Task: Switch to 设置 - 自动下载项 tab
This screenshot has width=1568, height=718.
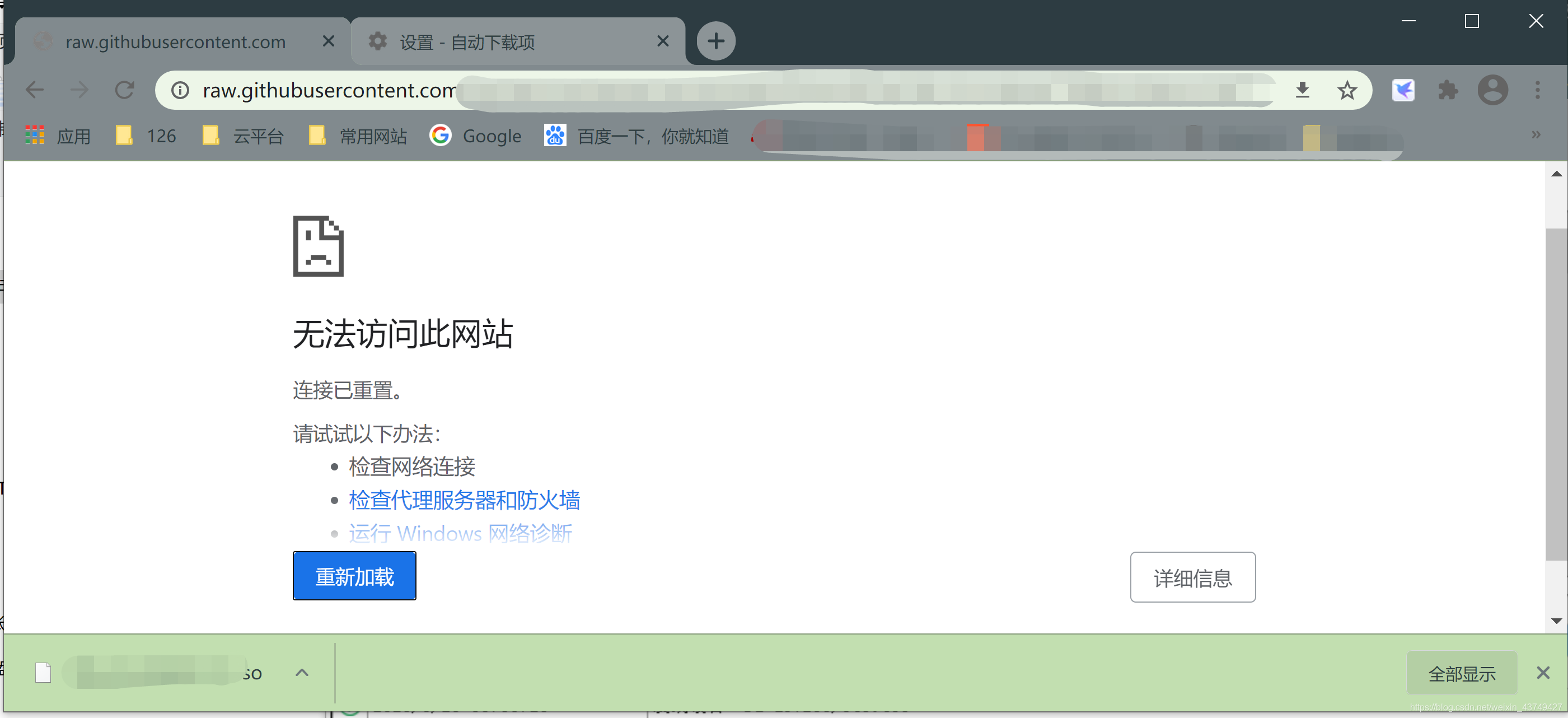Action: pyautogui.click(x=518, y=41)
